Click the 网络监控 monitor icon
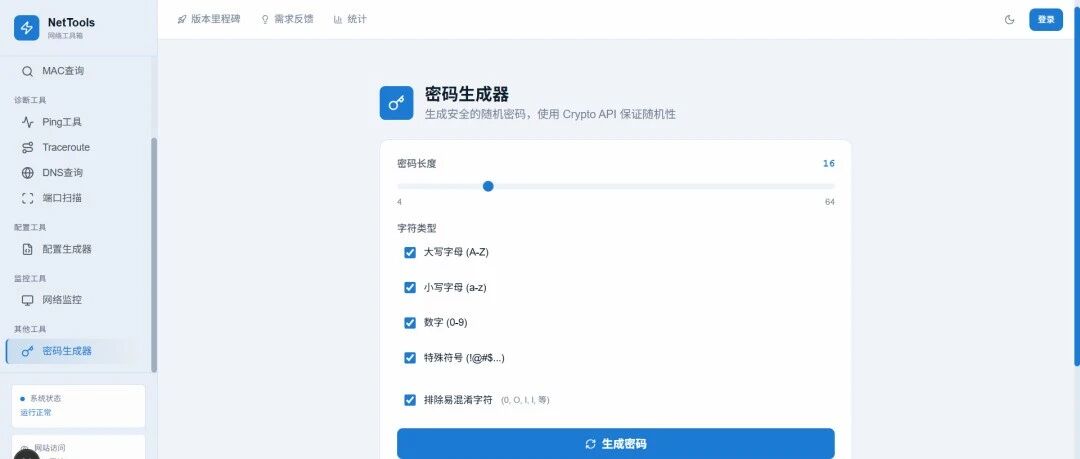1080x459 pixels. [x=28, y=300]
